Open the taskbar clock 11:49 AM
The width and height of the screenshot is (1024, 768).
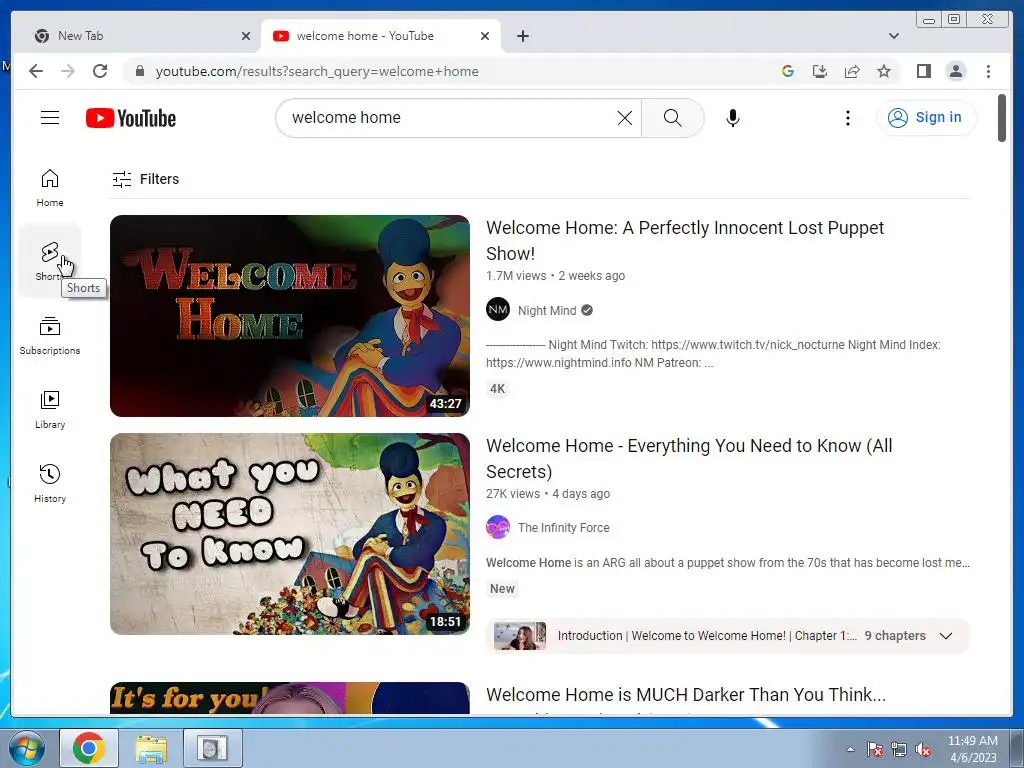click(972, 749)
